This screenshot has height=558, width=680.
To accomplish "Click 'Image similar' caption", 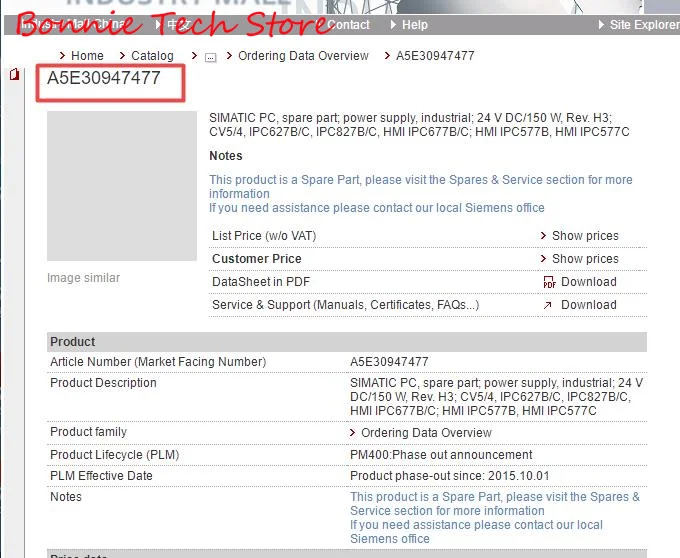I will [83, 277].
